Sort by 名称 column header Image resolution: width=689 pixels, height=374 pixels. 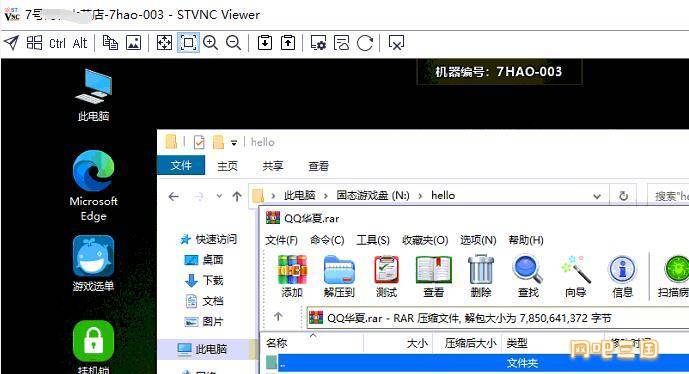tap(312, 343)
